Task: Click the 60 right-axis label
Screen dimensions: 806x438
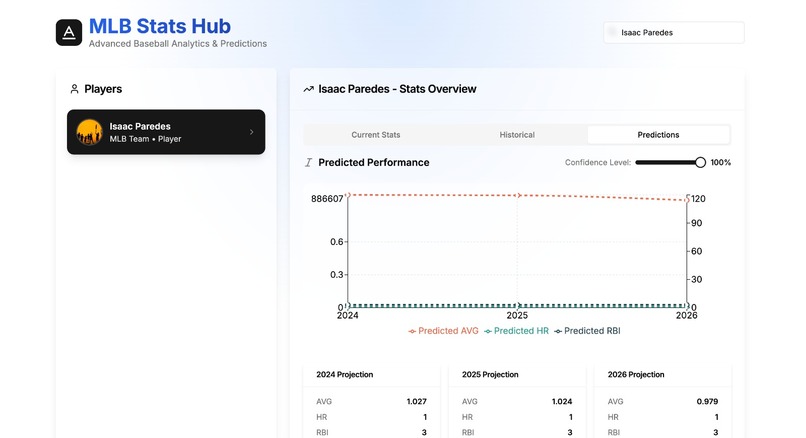Action: pos(697,251)
